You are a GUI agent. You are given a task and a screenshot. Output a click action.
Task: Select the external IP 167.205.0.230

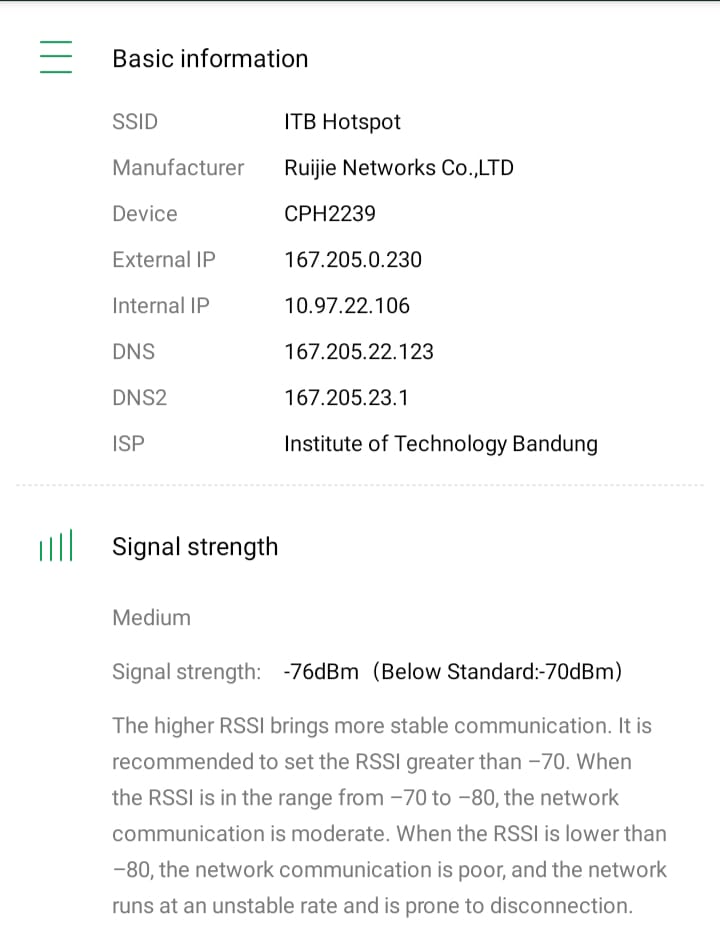pos(353,260)
